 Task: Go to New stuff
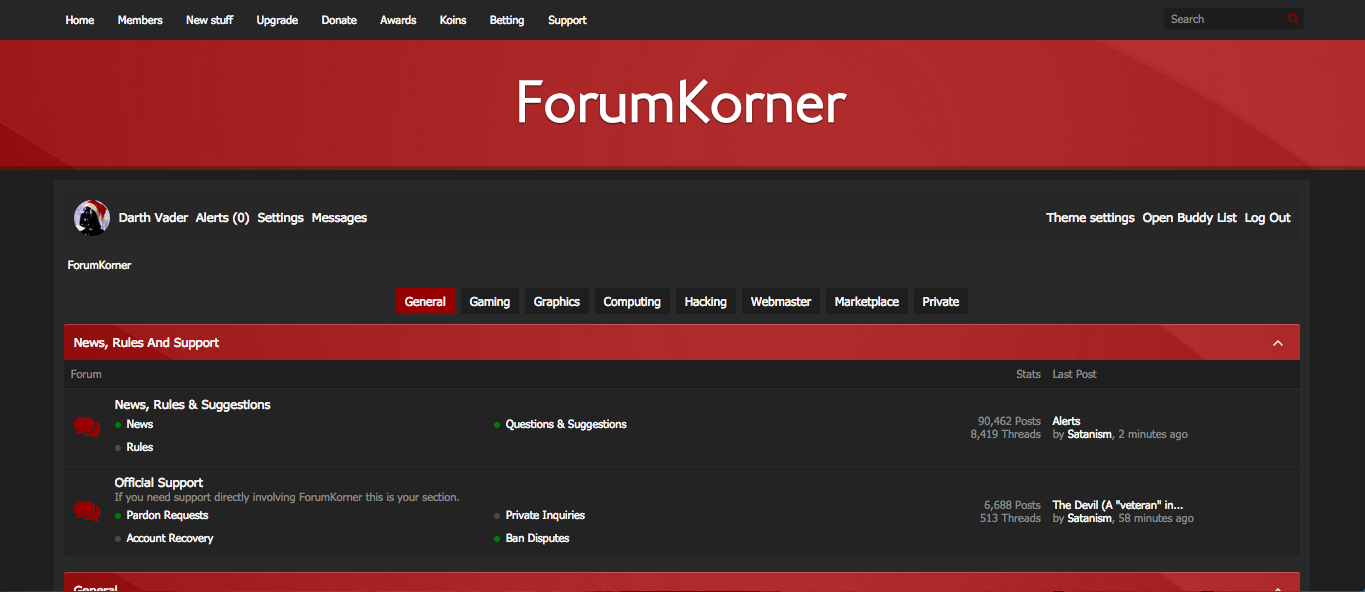coord(210,20)
